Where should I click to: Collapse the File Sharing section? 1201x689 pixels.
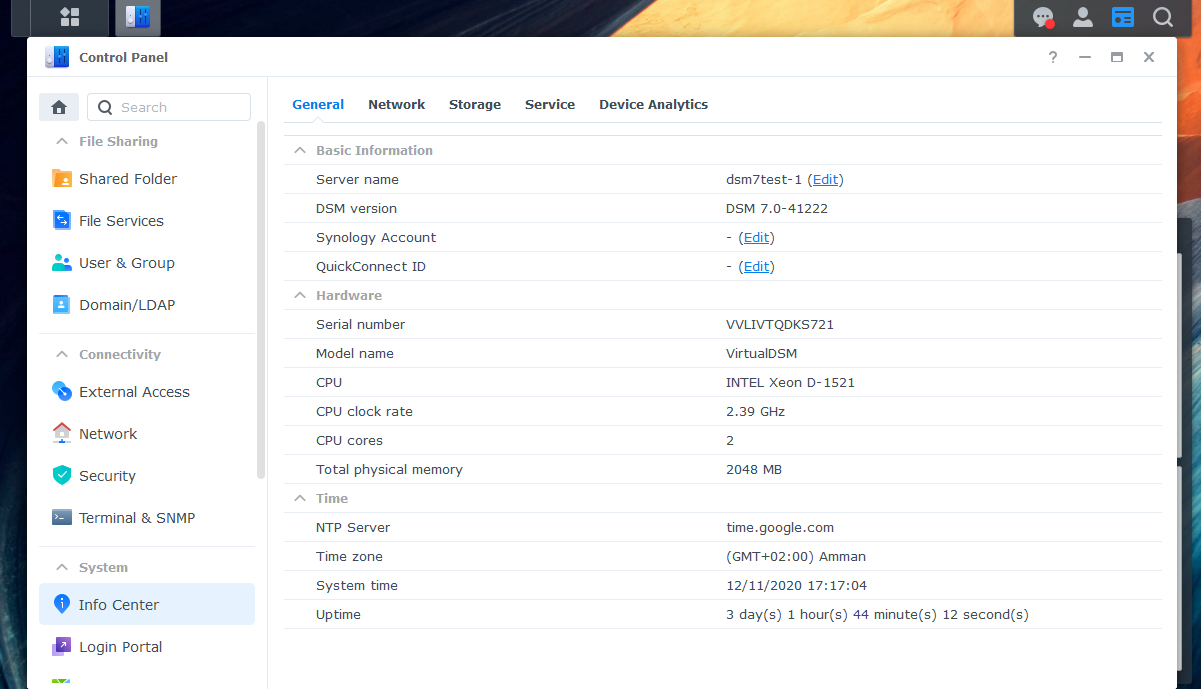point(62,141)
